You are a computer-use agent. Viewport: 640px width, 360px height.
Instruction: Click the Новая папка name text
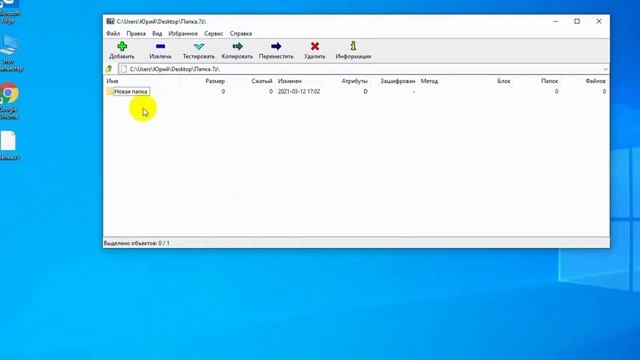pyautogui.click(x=131, y=91)
